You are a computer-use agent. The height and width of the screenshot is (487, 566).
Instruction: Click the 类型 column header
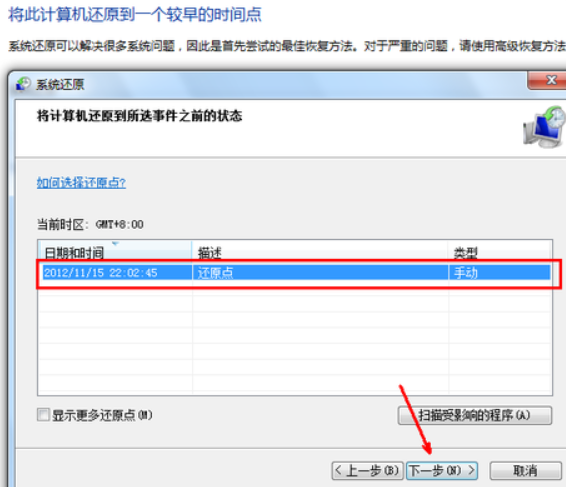[x=500, y=251]
